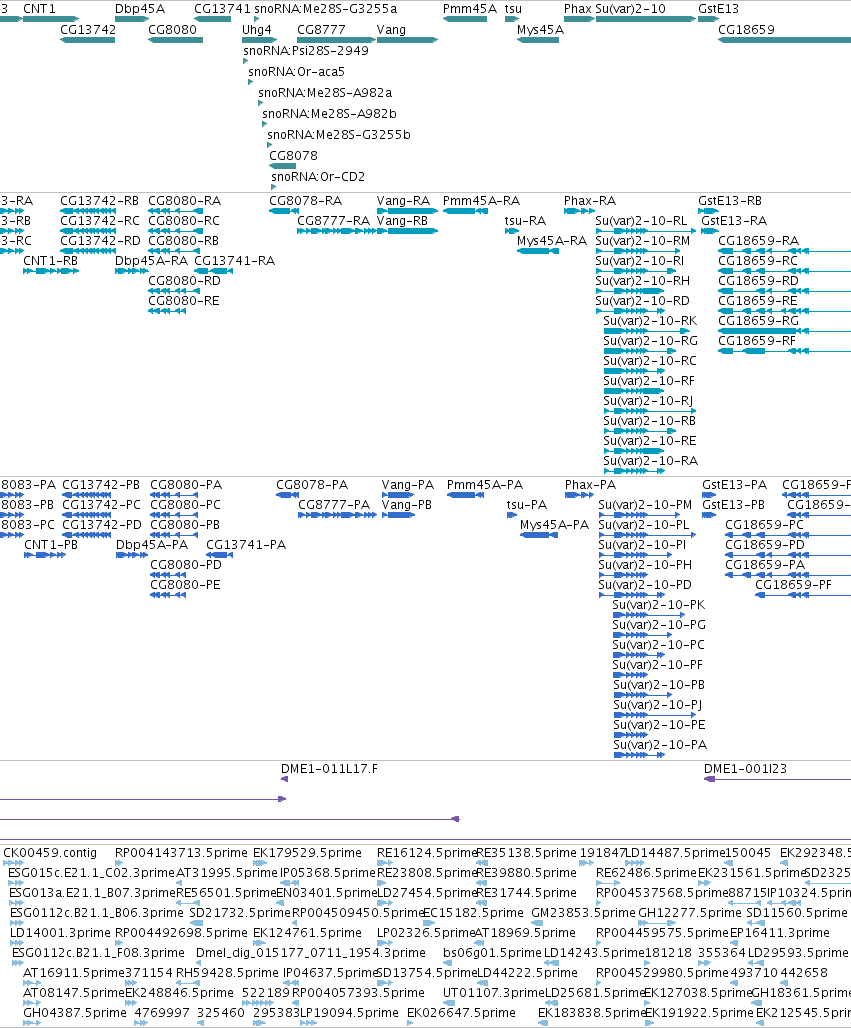Viewport: 851px width, 1028px height.
Task: Click the Phax-RA transcript label
Action: tap(590, 201)
